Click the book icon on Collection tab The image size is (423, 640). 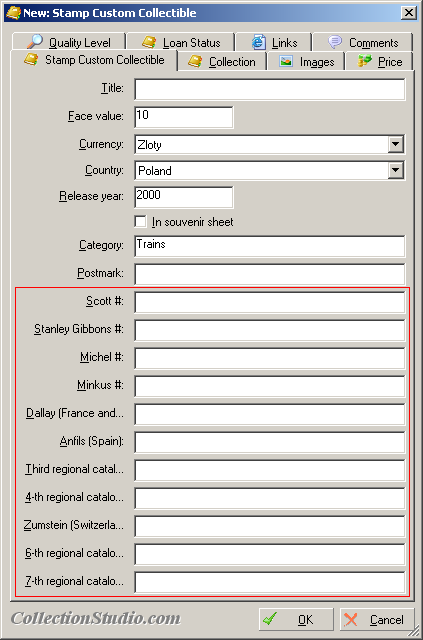point(195,61)
